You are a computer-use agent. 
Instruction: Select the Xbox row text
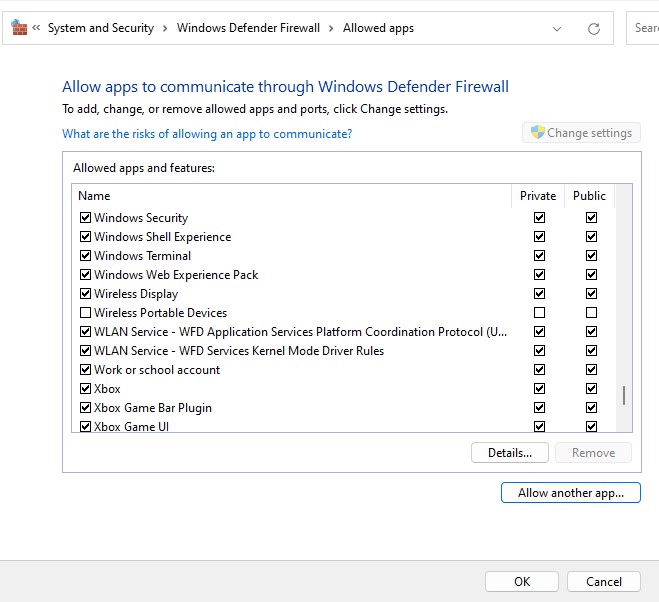(107, 389)
